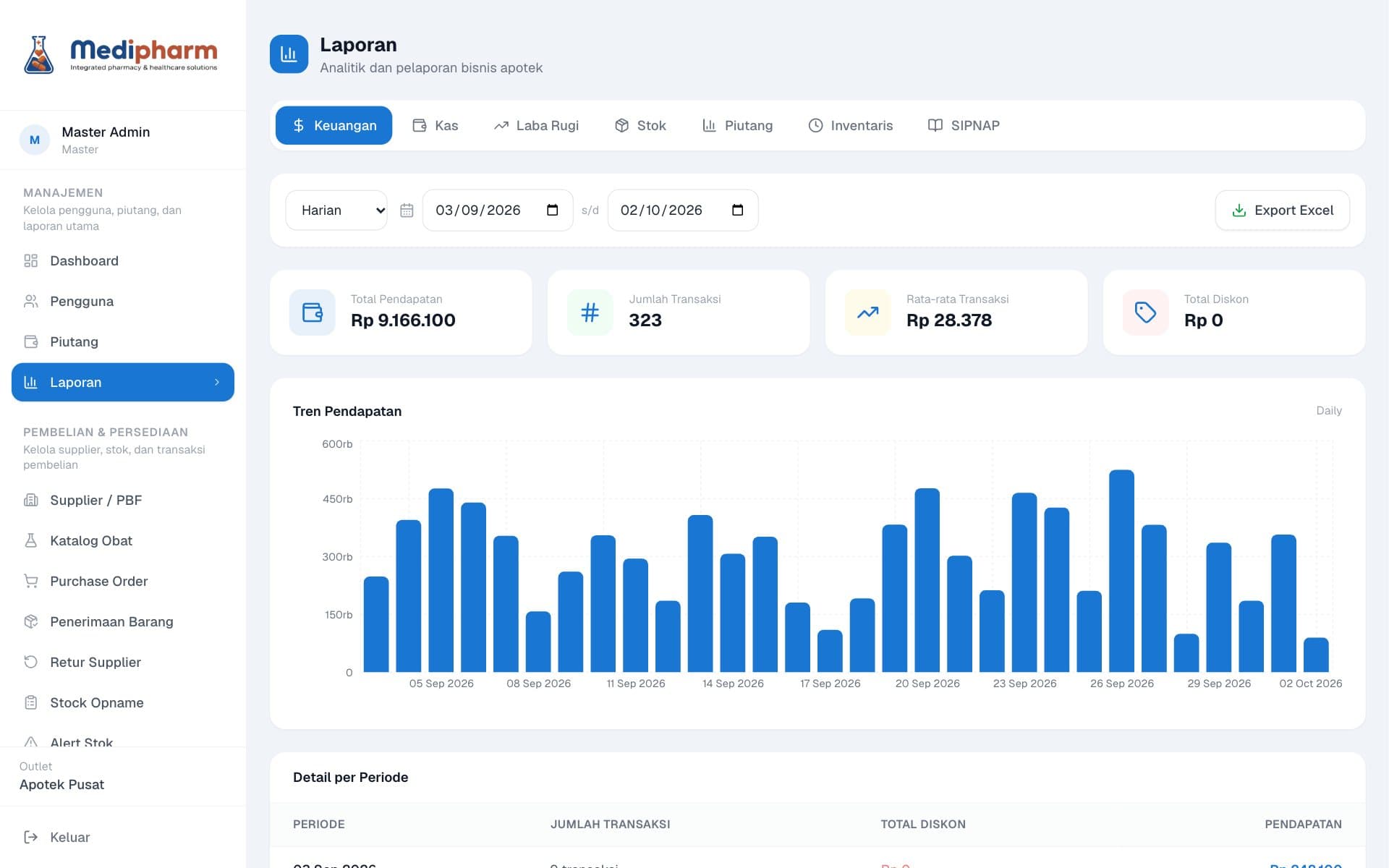The width and height of the screenshot is (1389, 868).
Task: Open the Pengguna users page
Action: 123,301
